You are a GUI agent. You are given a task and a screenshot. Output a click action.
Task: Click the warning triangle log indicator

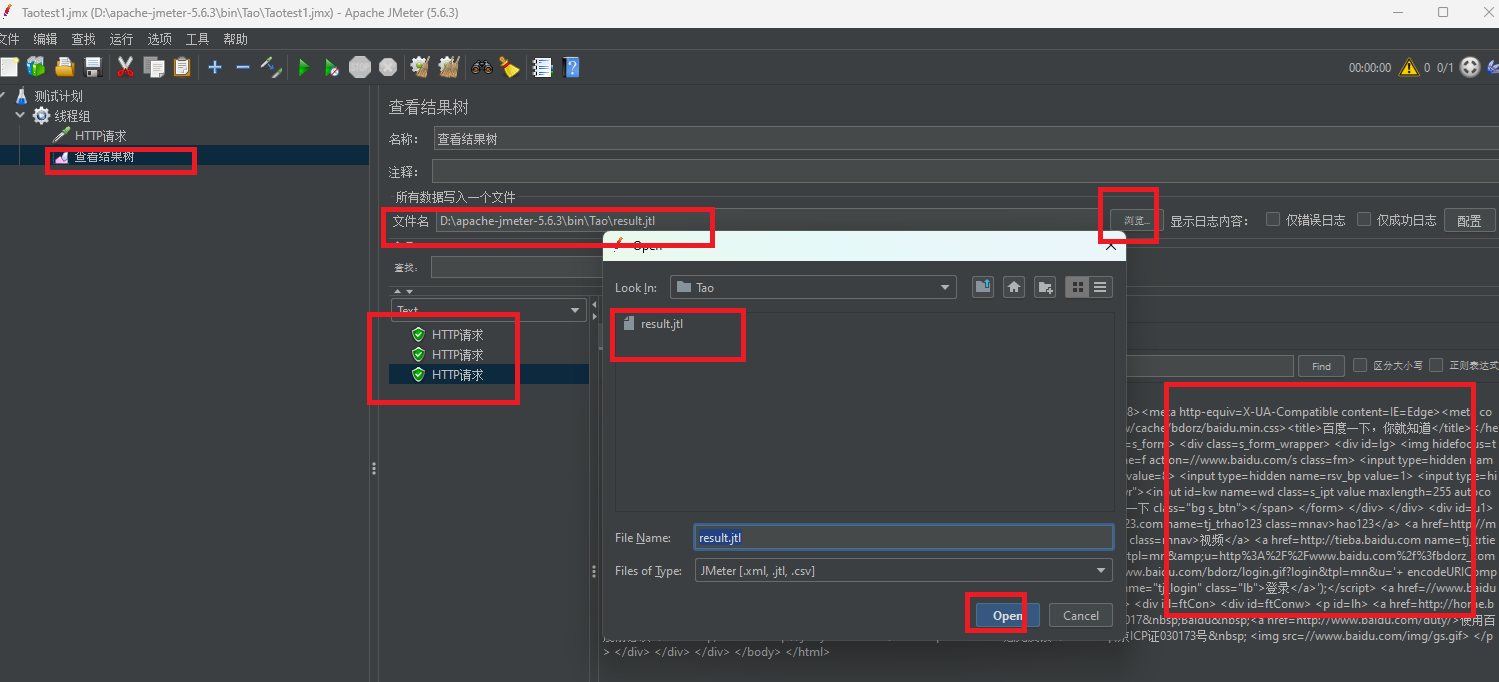(x=1409, y=67)
